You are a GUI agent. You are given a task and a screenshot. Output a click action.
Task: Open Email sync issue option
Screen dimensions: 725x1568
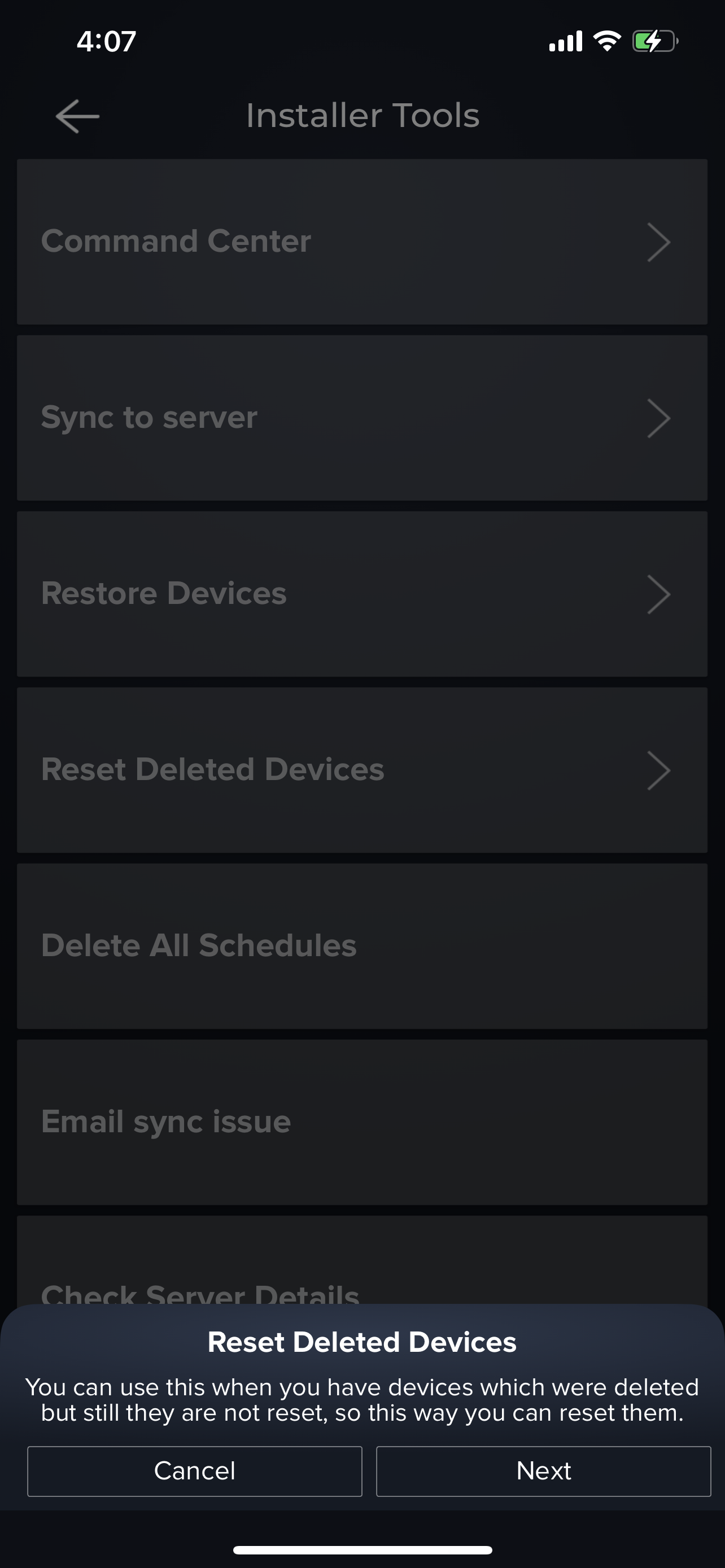tap(166, 1121)
